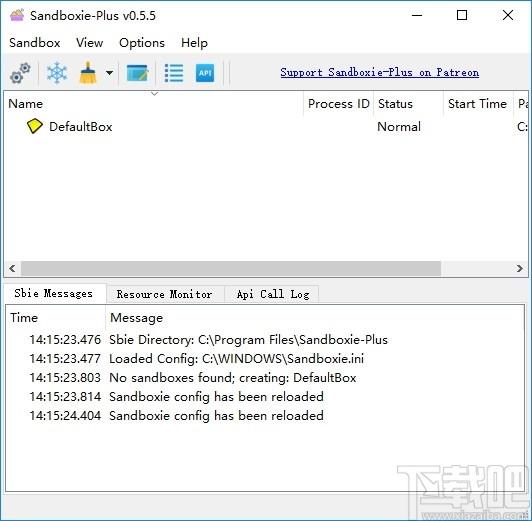This screenshot has width=532, height=521.
Task: Click the Normal status cell of DefaultBox
Action: coord(399,127)
